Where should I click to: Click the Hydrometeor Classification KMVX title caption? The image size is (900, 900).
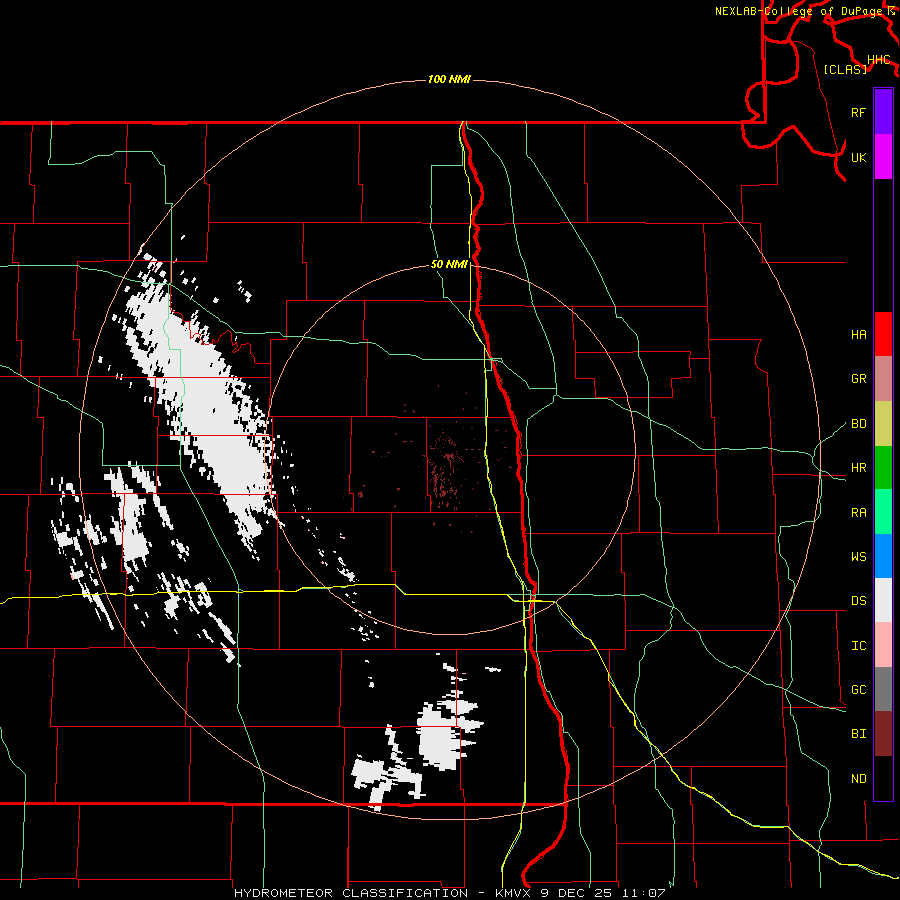(x=450, y=893)
